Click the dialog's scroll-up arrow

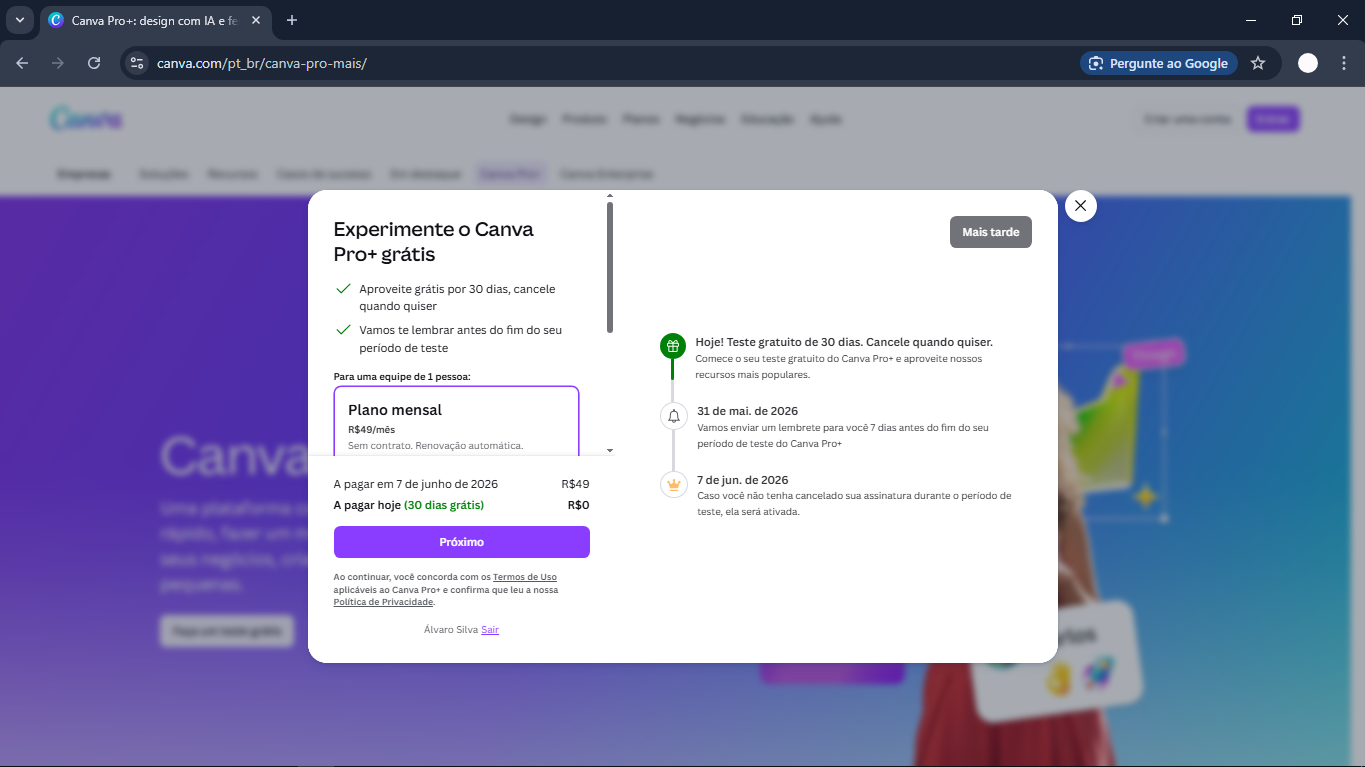(610, 196)
